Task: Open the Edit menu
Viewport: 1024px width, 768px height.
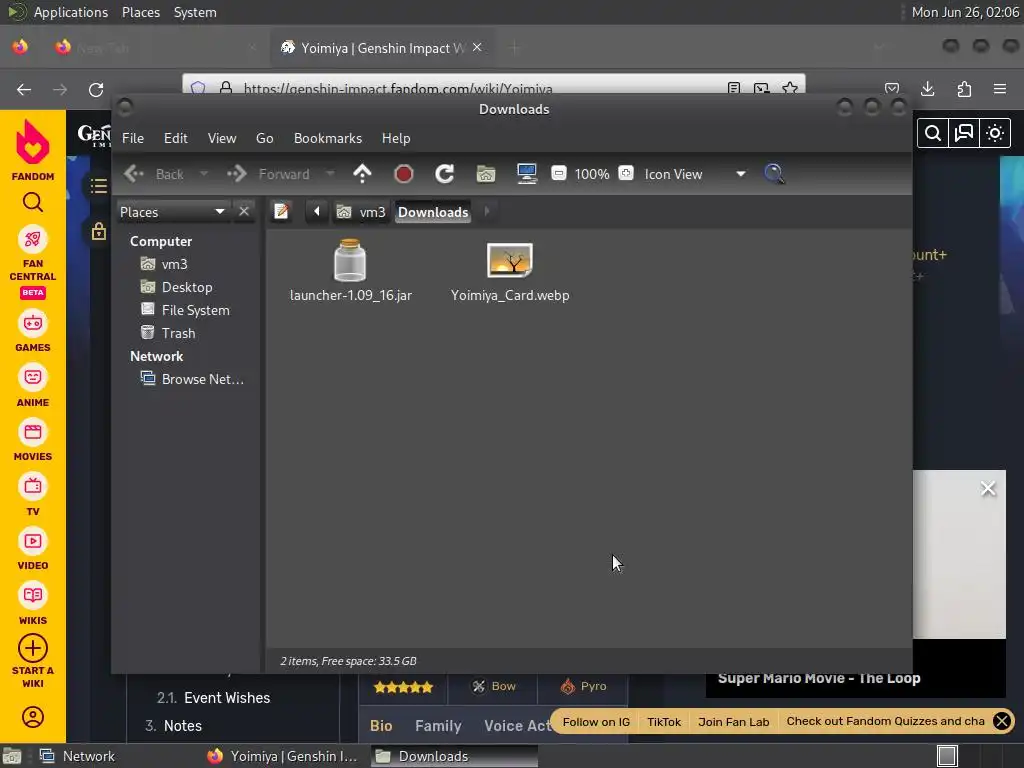Action: click(176, 138)
